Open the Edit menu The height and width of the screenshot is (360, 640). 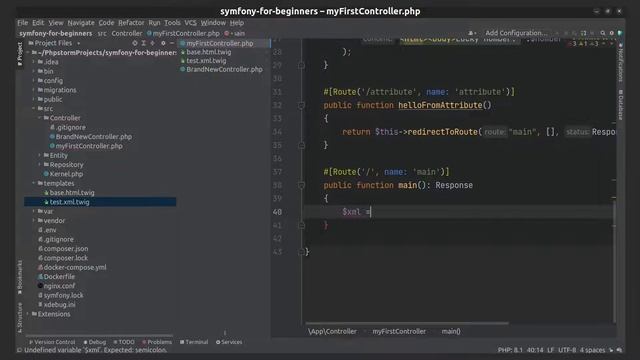tap(38, 23)
